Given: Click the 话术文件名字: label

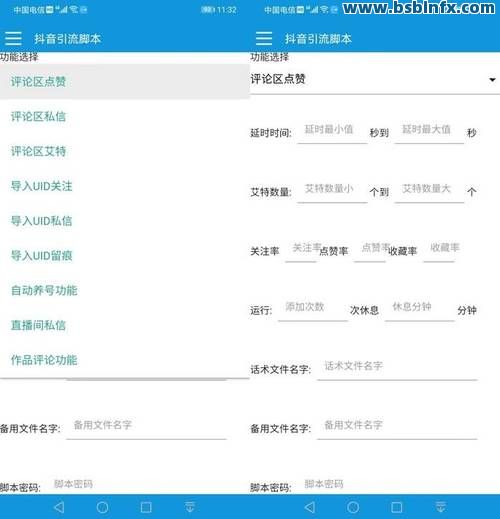Looking at the screenshot, I should [281, 369].
